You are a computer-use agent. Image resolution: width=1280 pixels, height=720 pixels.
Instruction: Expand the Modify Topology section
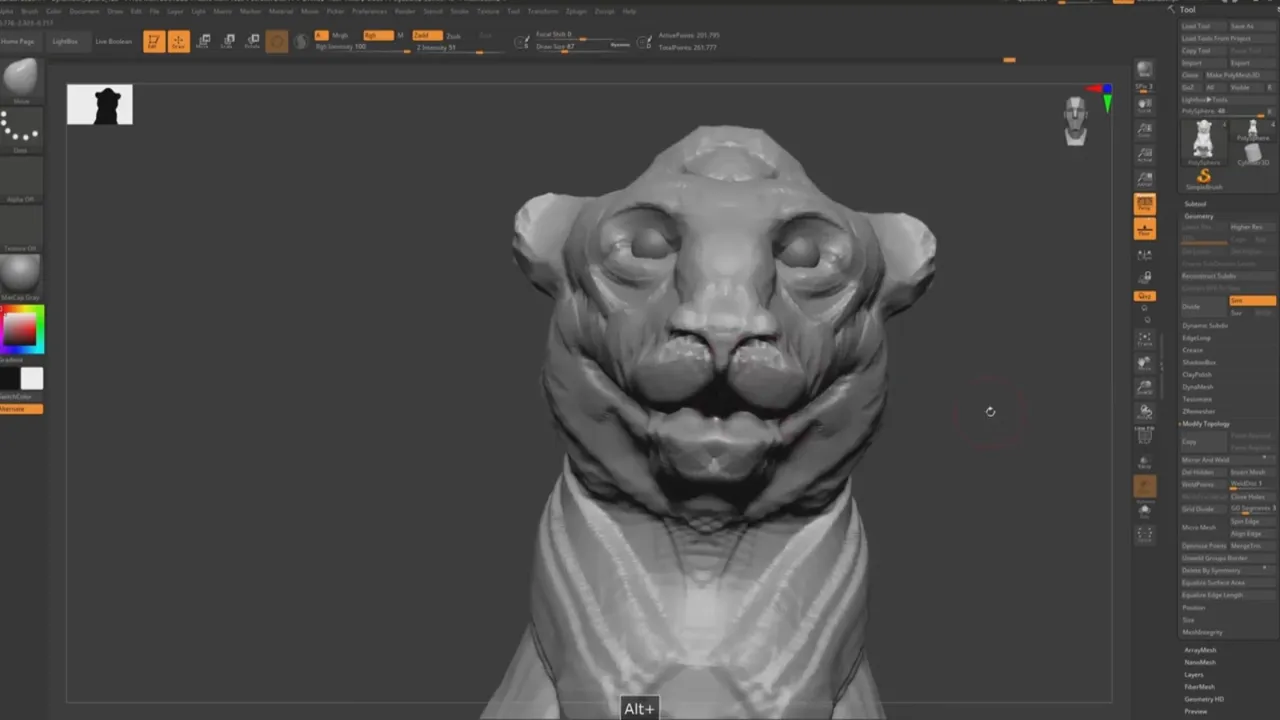coord(1206,424)
